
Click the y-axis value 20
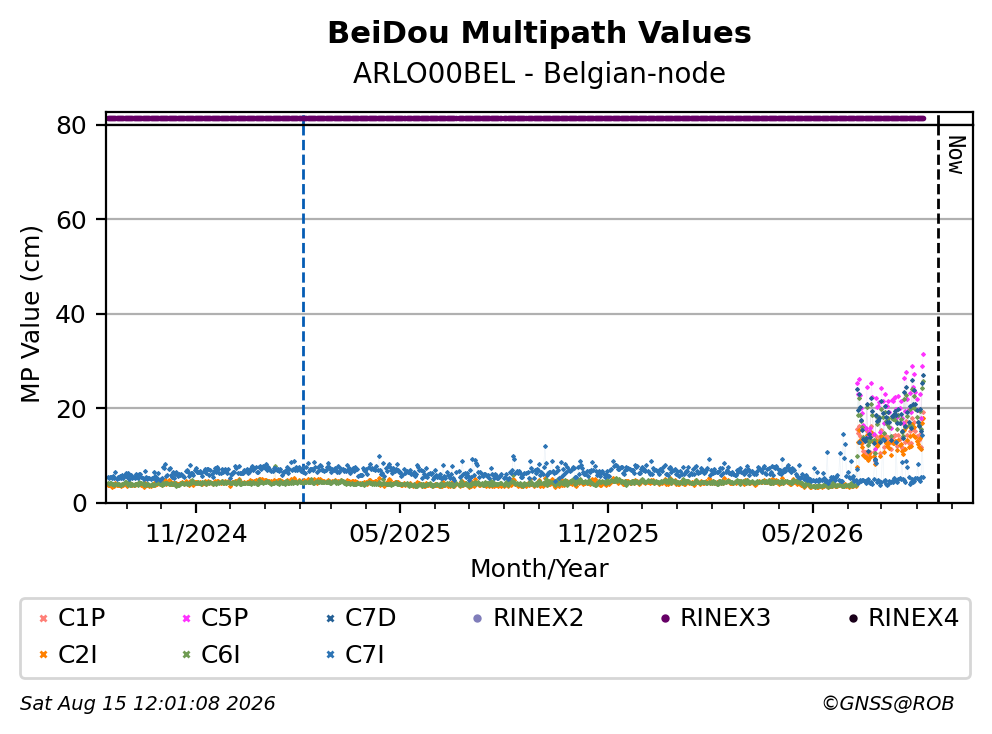pos(71,409)
